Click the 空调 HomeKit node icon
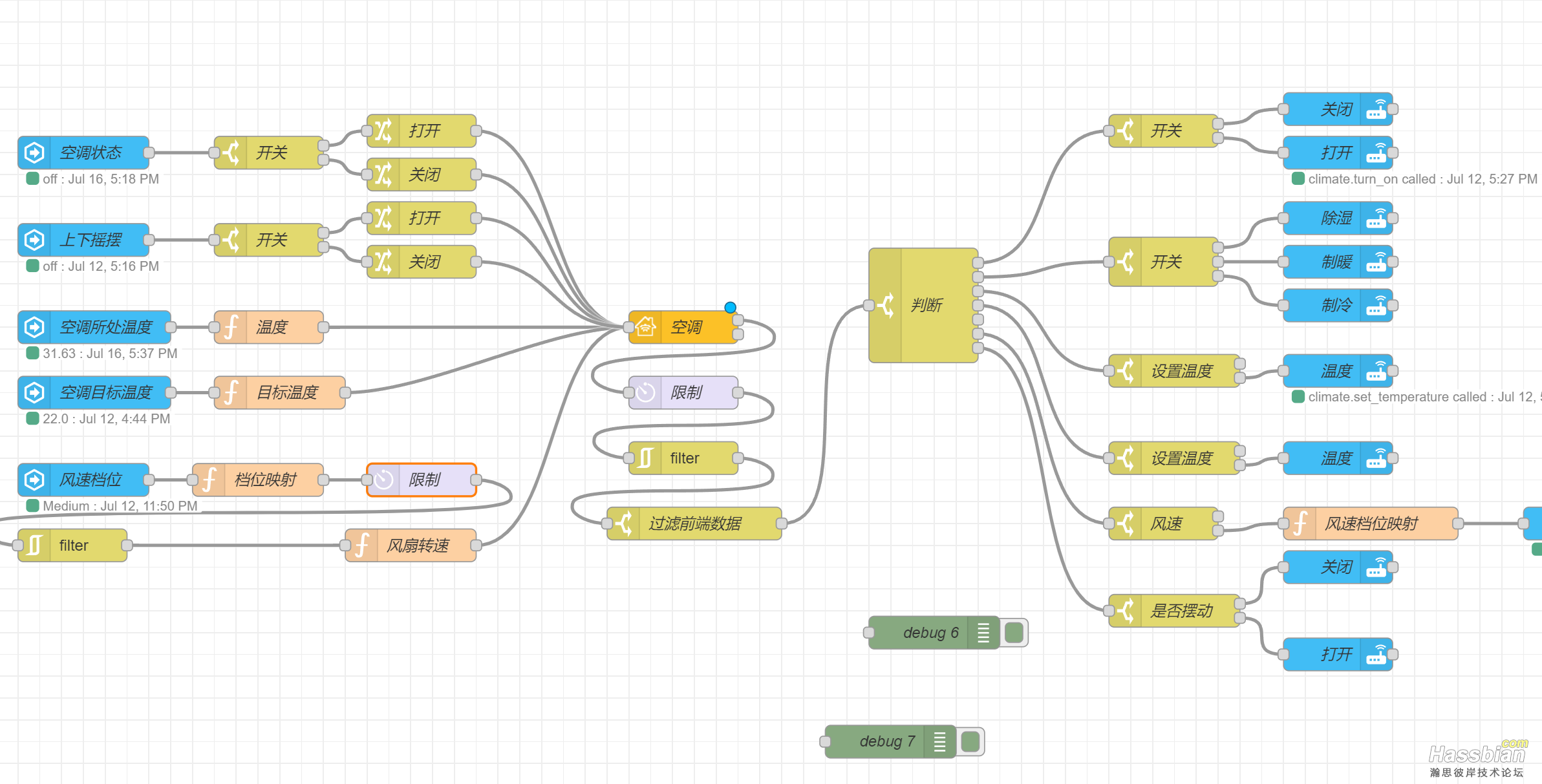 (x=645, y=327)
